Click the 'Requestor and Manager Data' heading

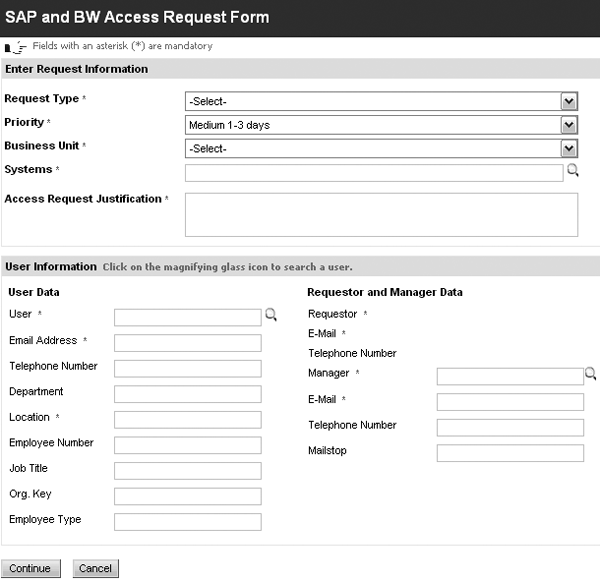pyautogui.click(x=385, y=292)
